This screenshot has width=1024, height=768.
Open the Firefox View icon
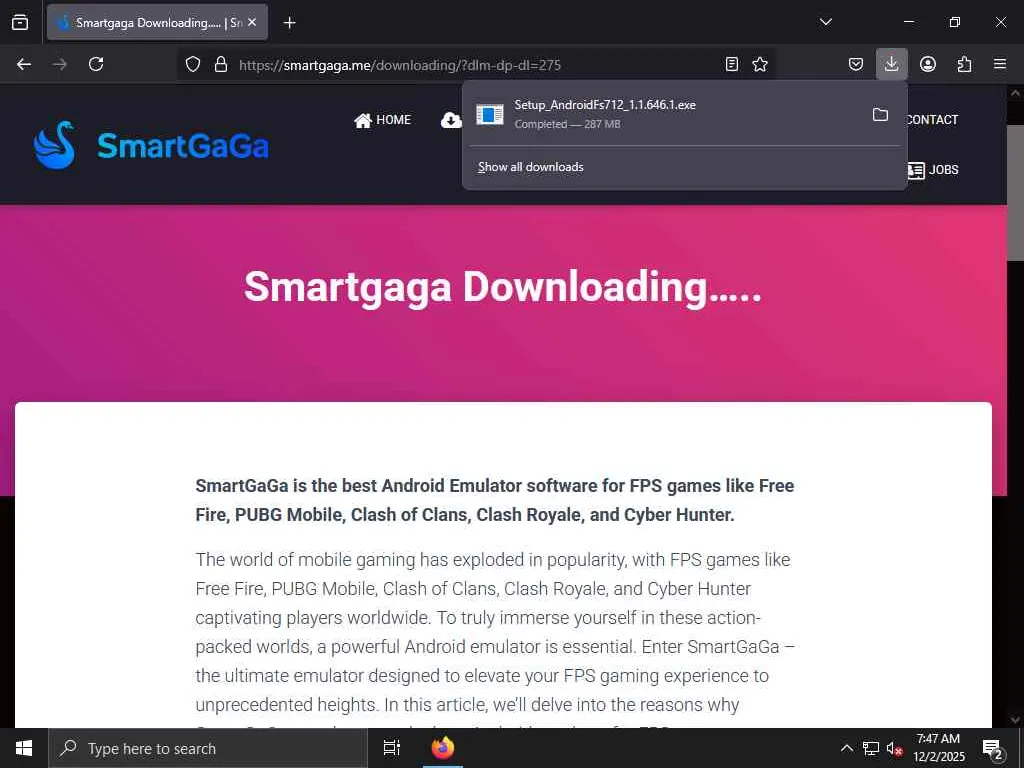[20, 22]
